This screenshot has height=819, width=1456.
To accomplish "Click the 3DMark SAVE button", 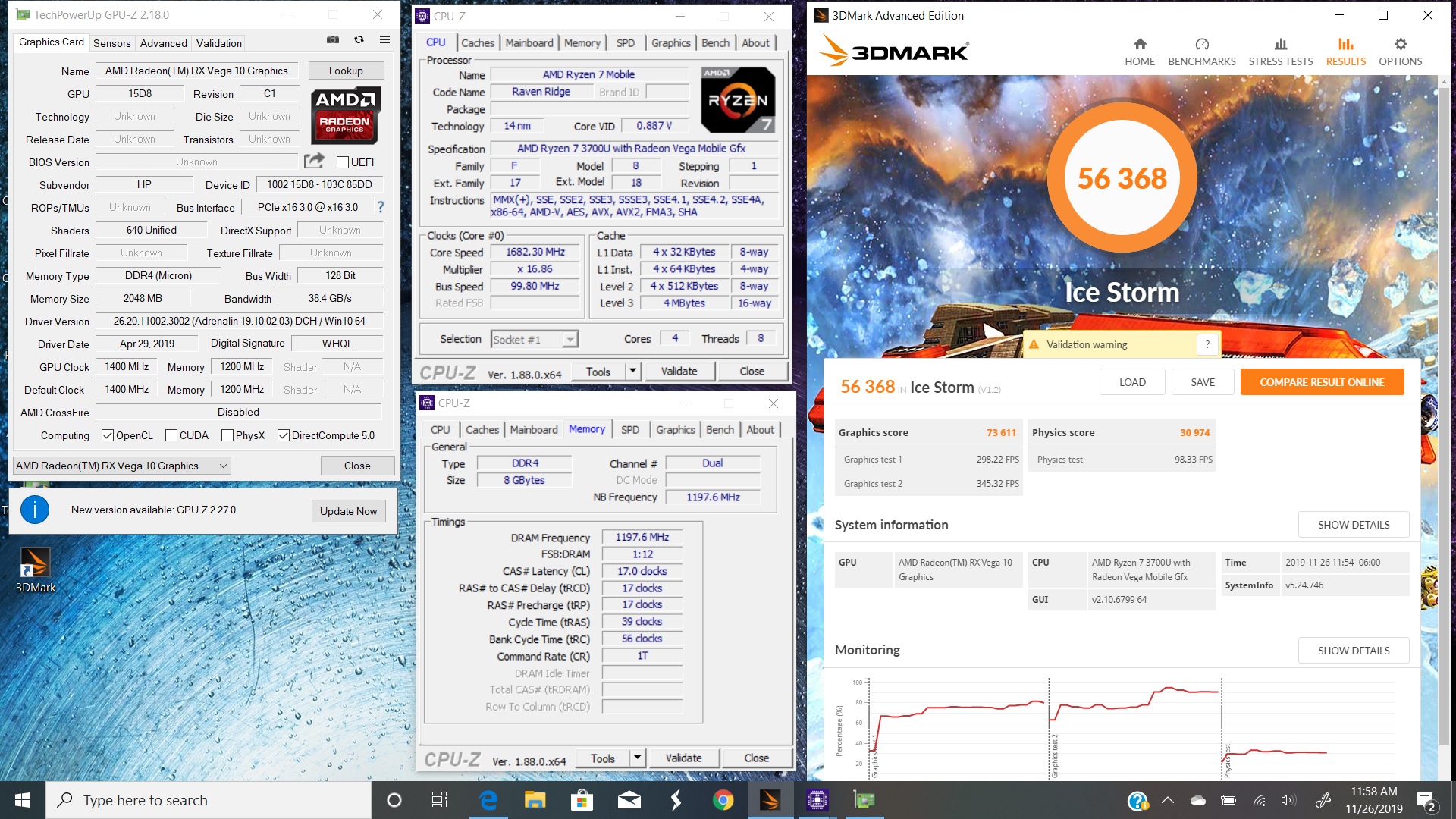I will [1203, 382].
